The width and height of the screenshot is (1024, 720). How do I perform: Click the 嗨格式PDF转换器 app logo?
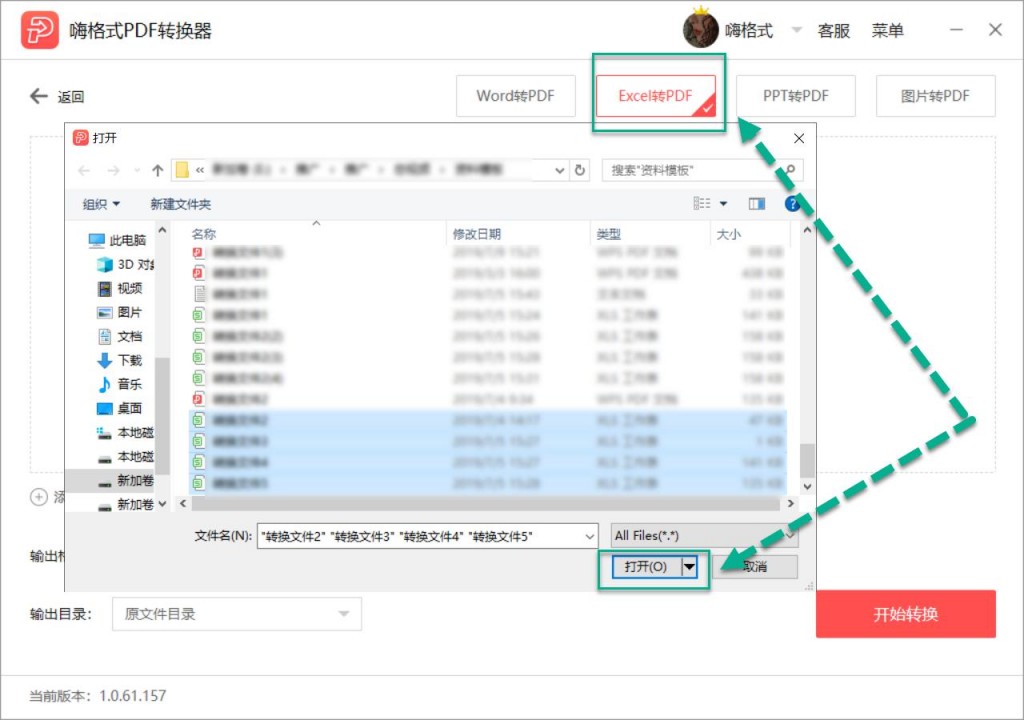pyautogui.click(x=40, y=30)
